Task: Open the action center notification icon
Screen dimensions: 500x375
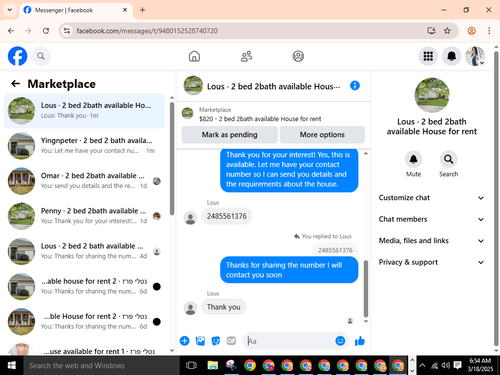Action: [457, 365]
